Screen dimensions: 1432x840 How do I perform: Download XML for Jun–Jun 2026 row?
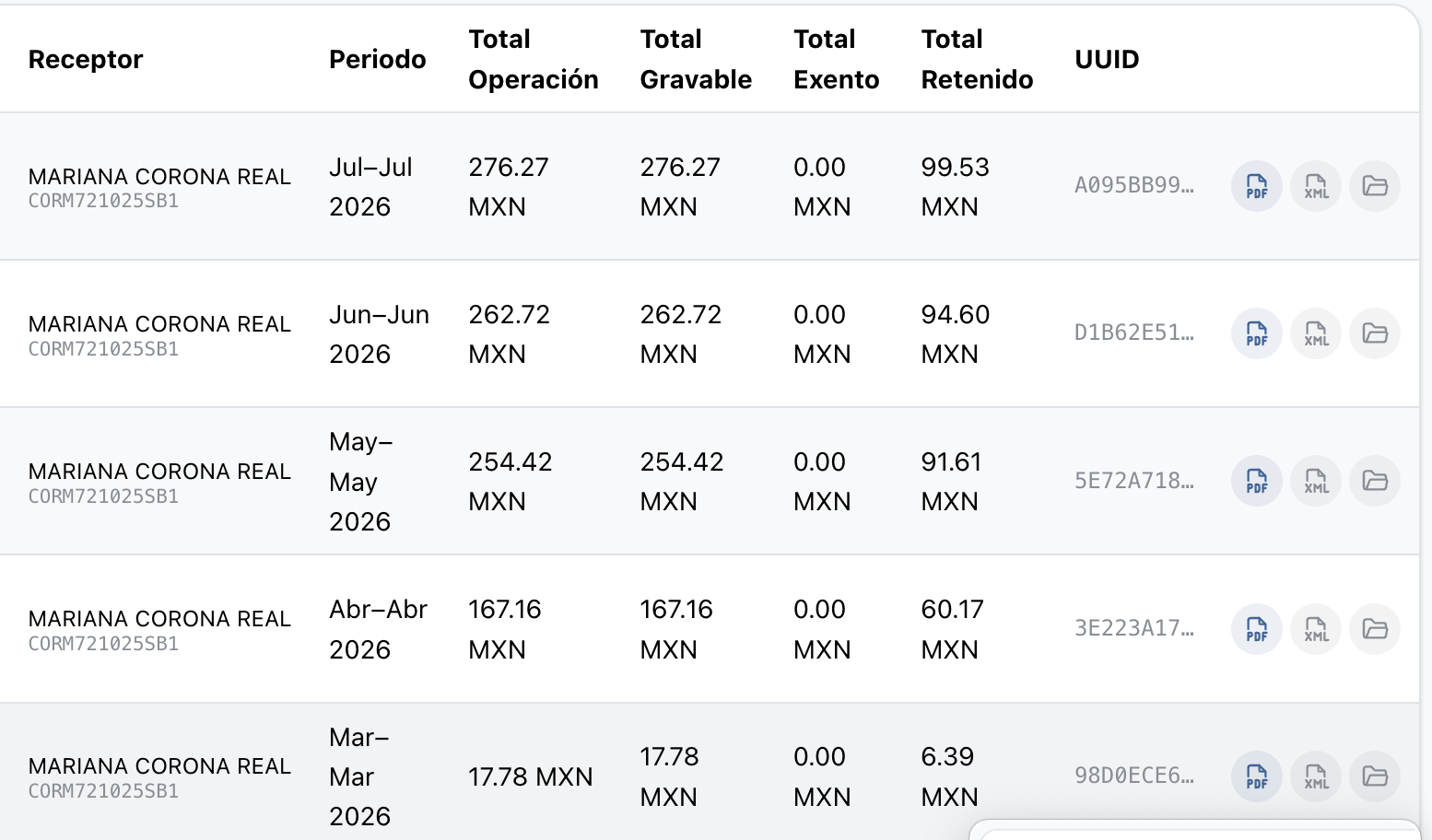[x=1316, y=333]
